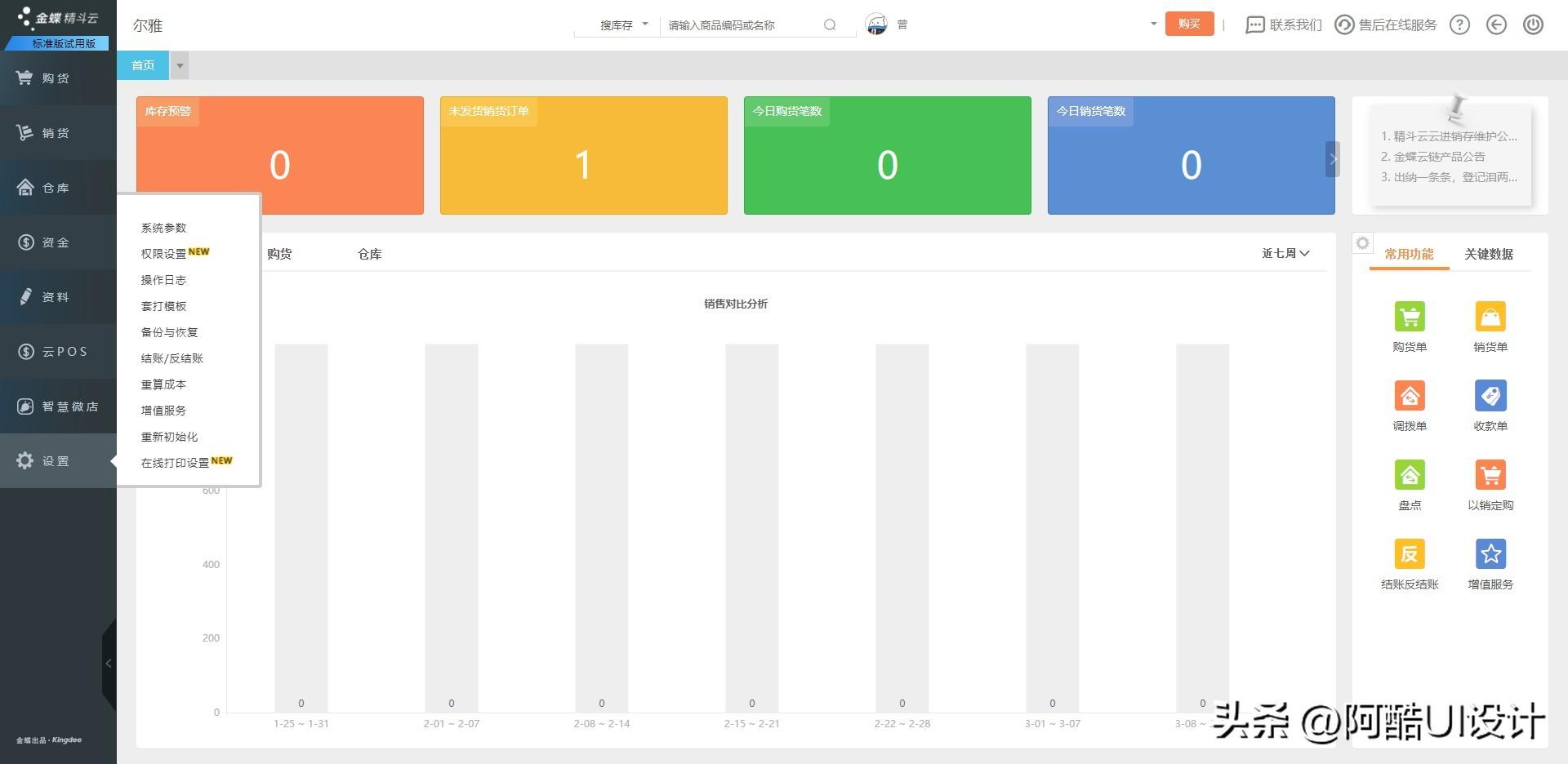
Task: Select 在线打印设置 in settings menu
Action: pos(175,463)
